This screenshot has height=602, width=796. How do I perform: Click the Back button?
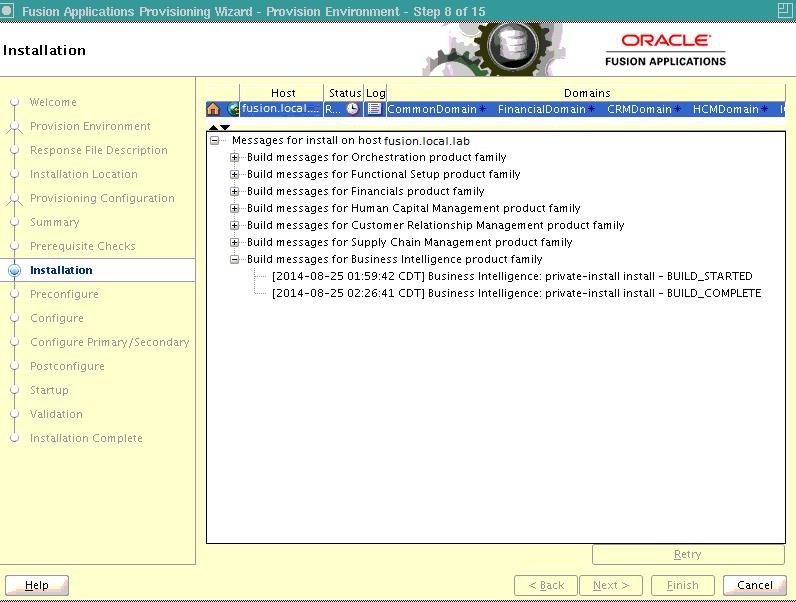coord(546,585)
